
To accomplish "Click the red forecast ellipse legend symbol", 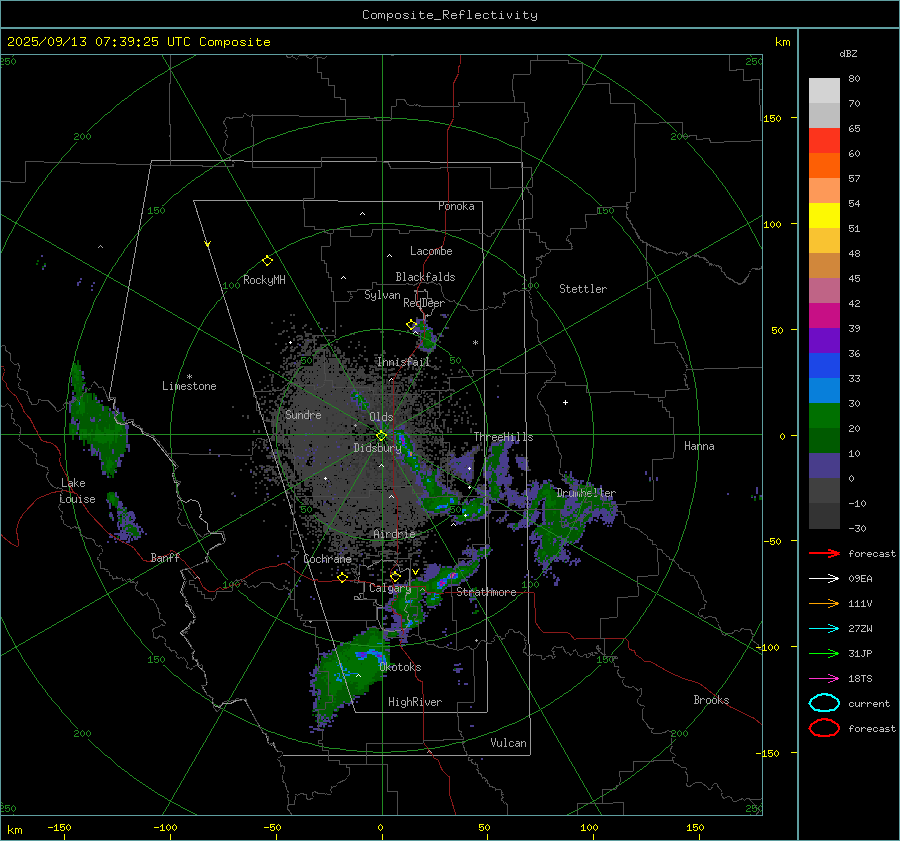I will click(x=824, y=728).
